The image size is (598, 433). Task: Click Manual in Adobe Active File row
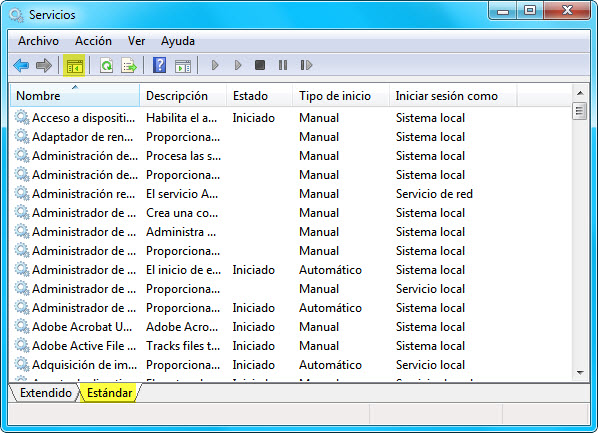(x=319, y=346)
